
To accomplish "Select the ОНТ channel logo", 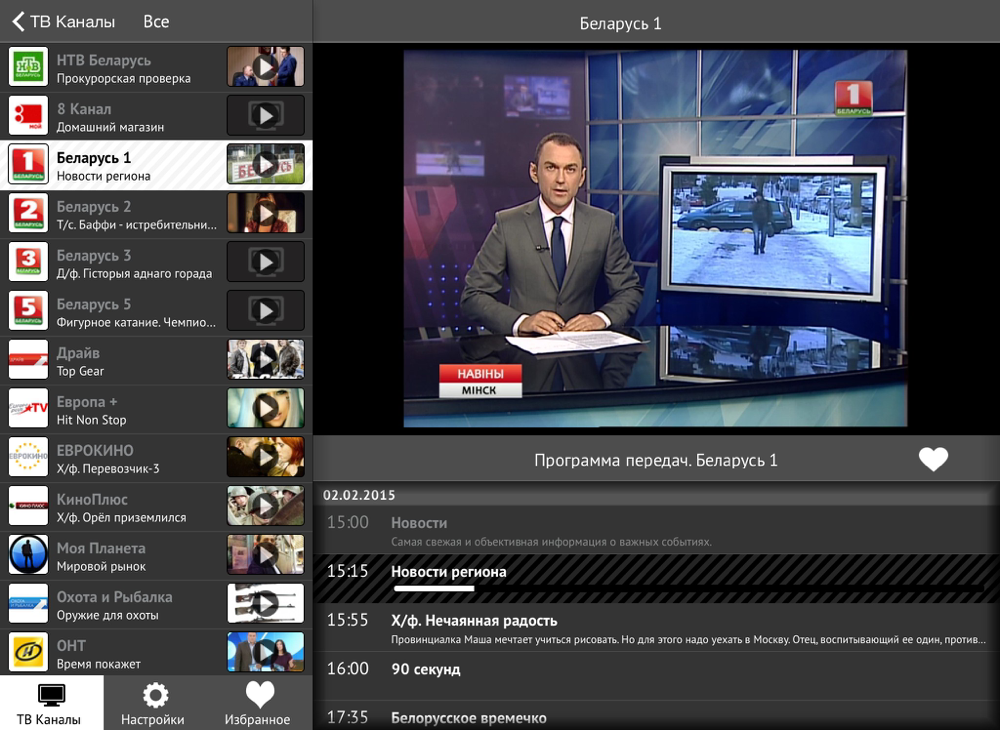I will (x=28, y=652).
